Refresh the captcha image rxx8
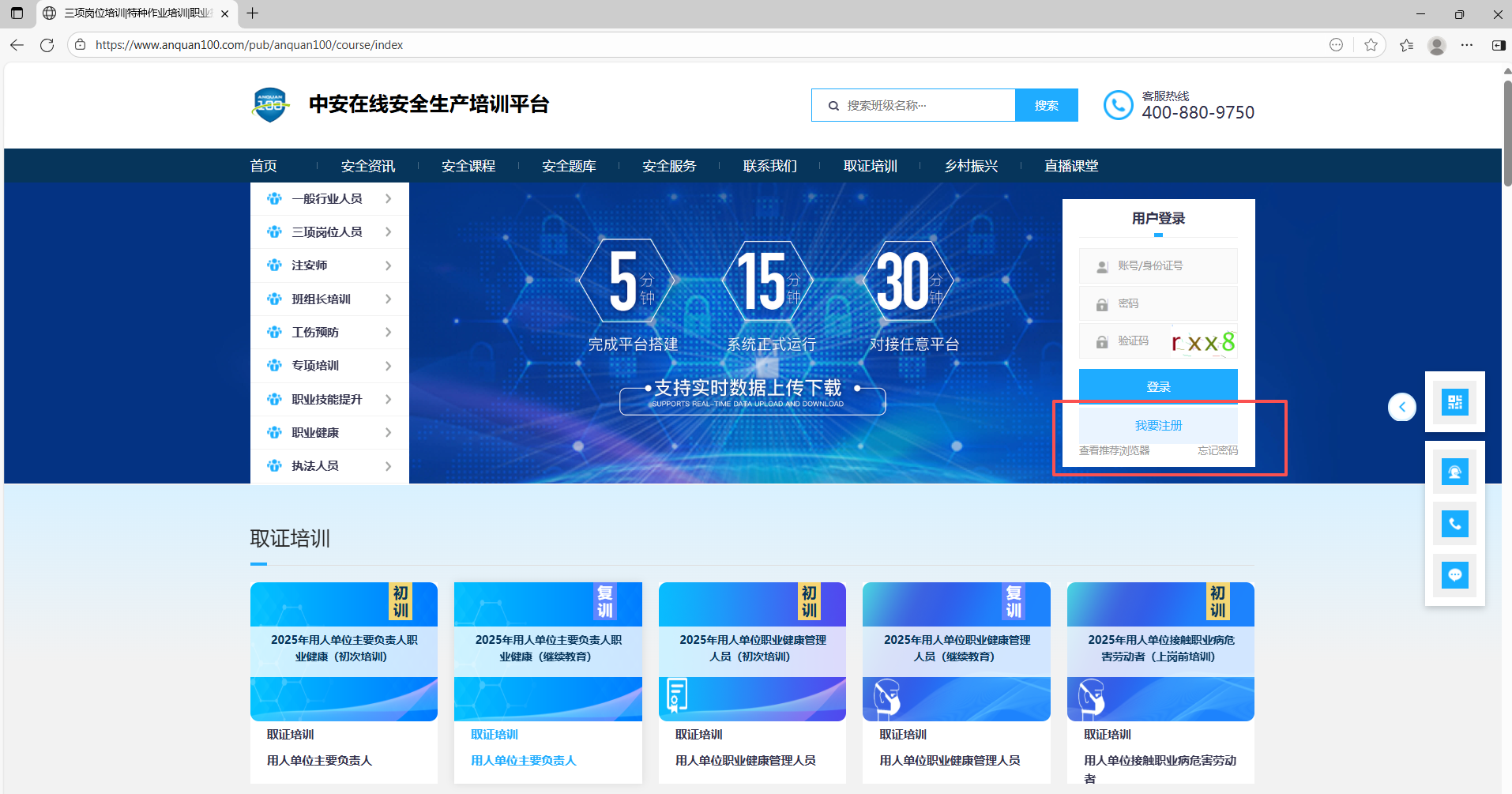The width and height of the screenshot is (1512, 794). [1203, 342]
